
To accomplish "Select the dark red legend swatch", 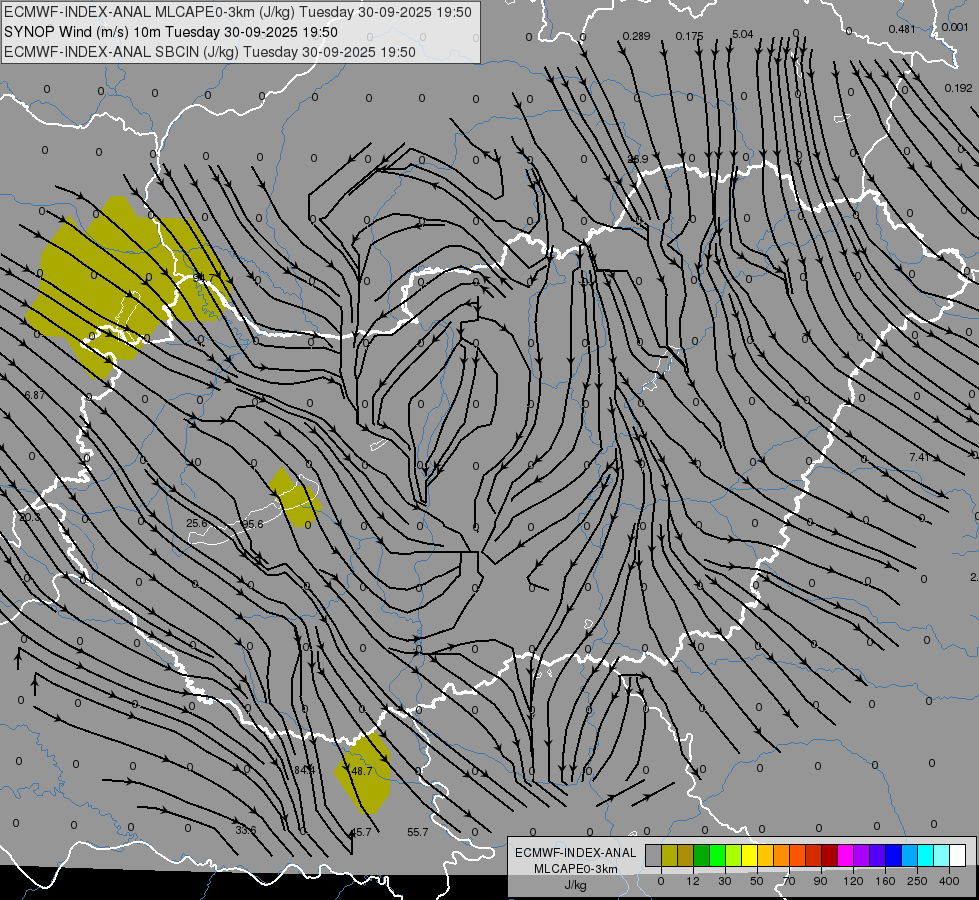I will tap(829, 855).
